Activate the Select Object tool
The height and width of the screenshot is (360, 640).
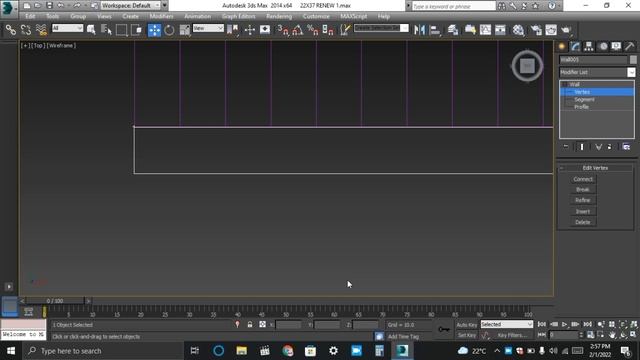coord(91,30)
